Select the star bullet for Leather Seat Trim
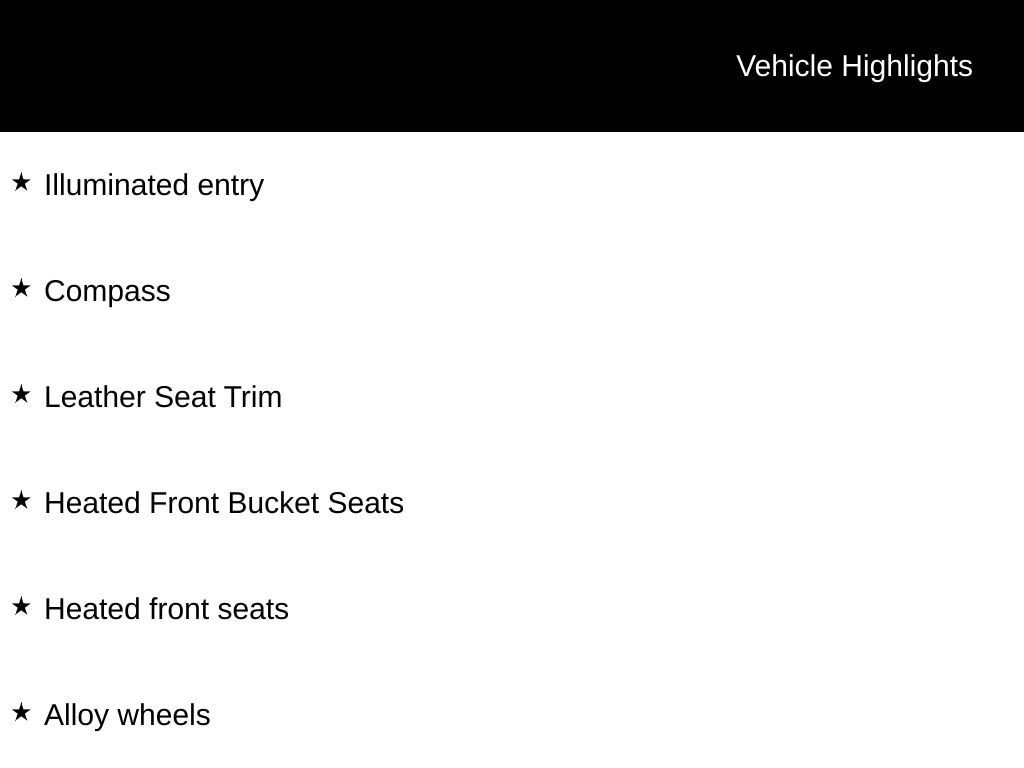1024x768 pixels. pos(21,394)
